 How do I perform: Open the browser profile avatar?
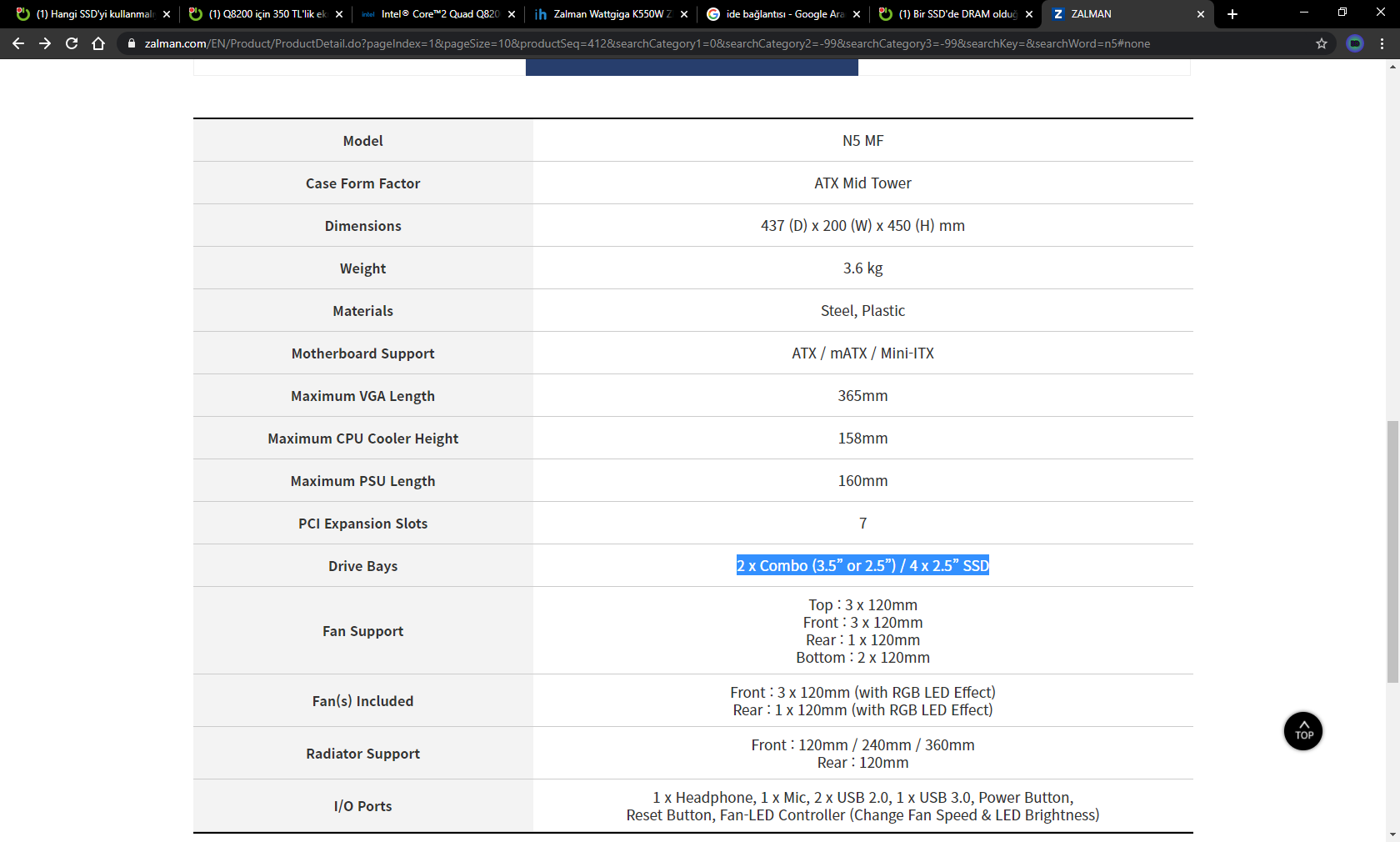coord(1355,43)
